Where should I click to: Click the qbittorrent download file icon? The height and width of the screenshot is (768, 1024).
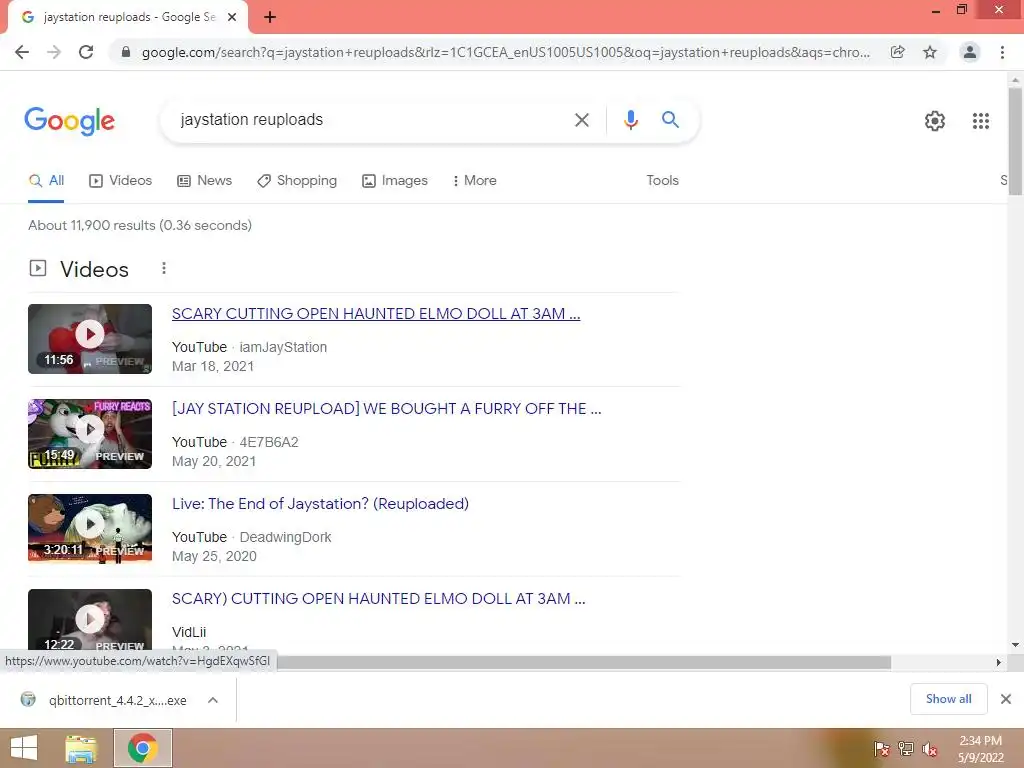pyautogui.click(x=28, y=699)
